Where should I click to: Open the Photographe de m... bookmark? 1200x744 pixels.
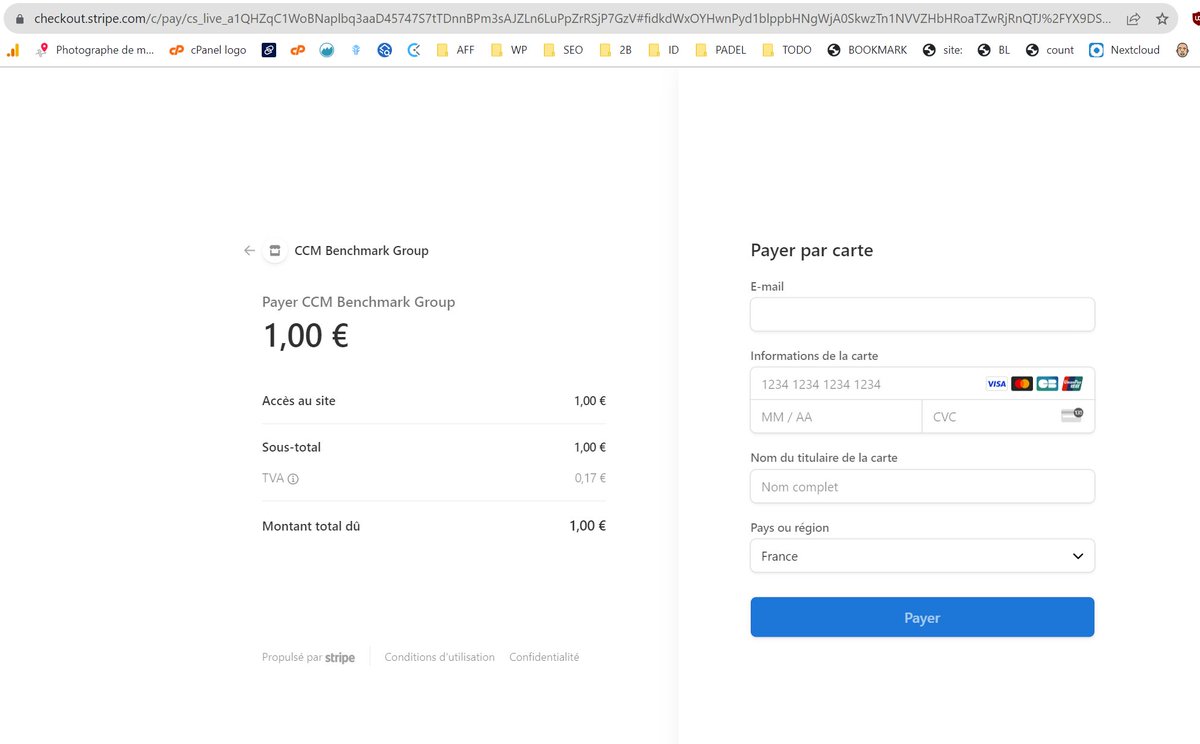(95, 50)
